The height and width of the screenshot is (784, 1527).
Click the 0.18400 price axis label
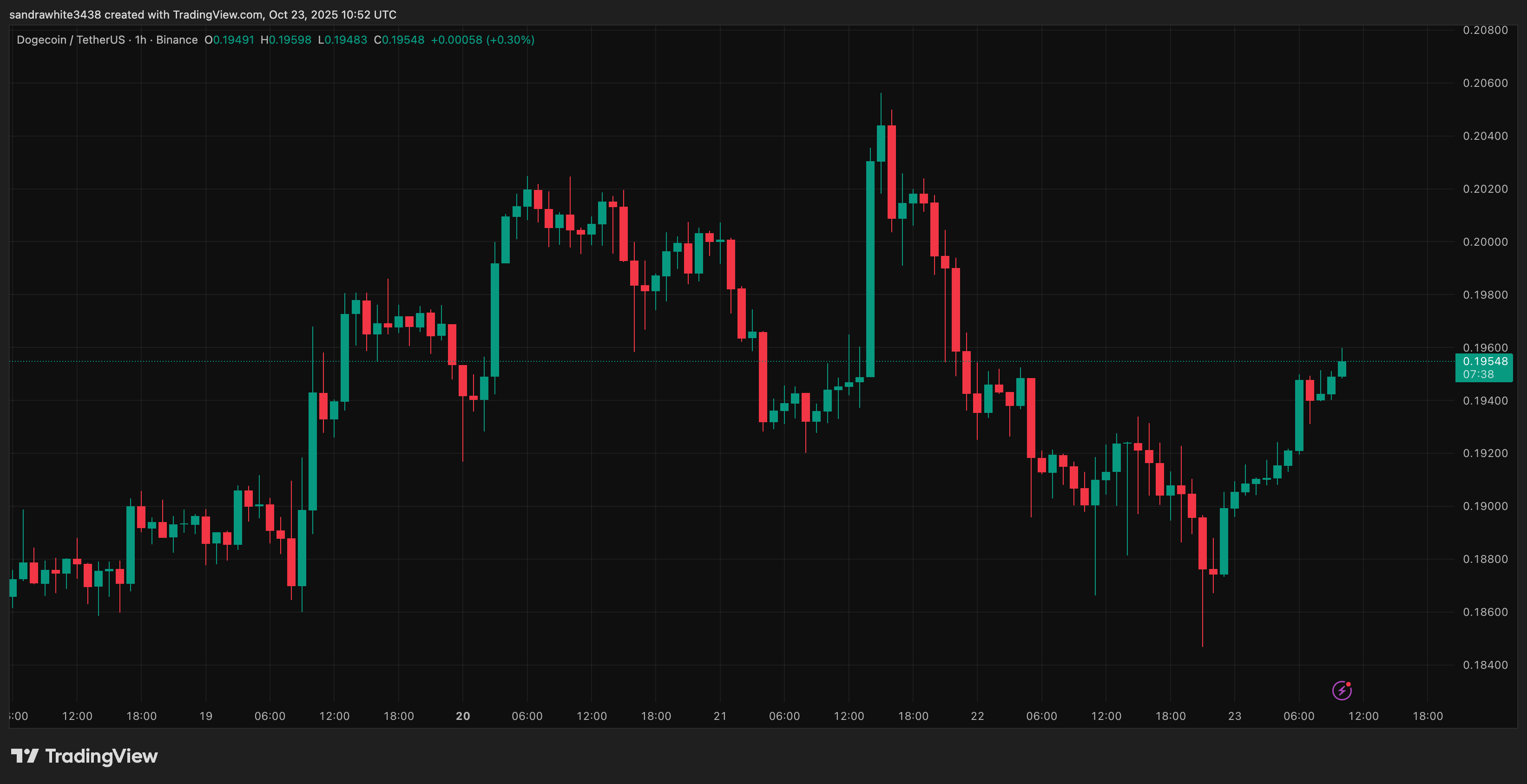click(x=1485, y=665)
